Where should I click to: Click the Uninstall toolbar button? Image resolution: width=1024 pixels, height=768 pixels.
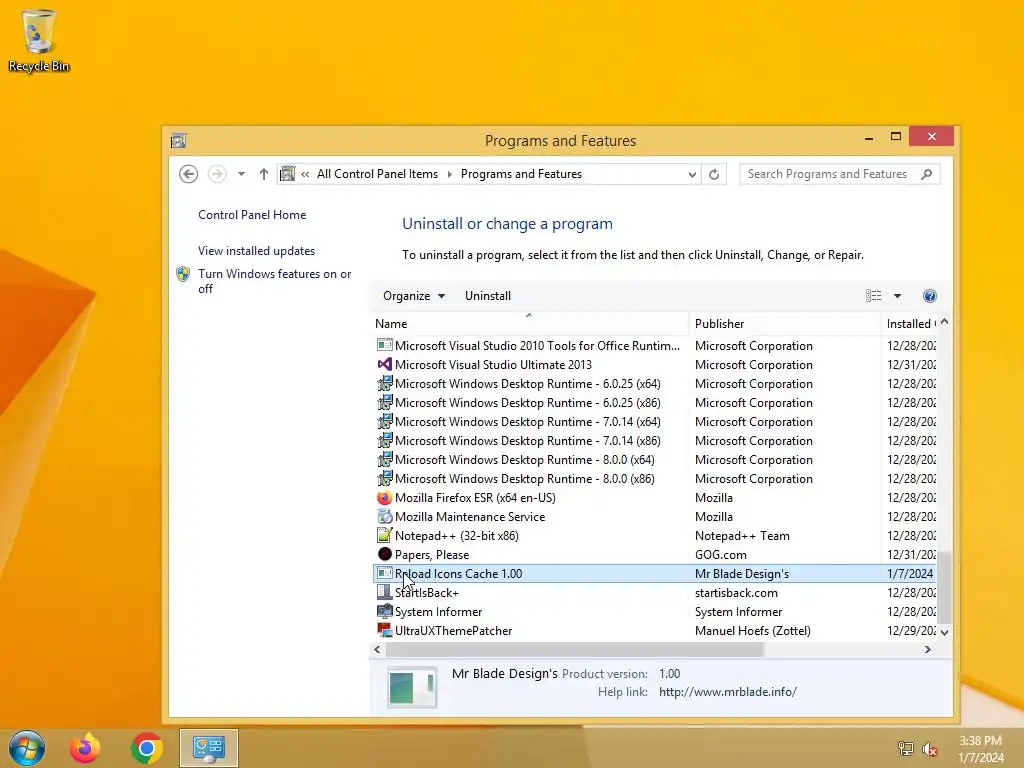pyautogui.click(x=488, y=296)
